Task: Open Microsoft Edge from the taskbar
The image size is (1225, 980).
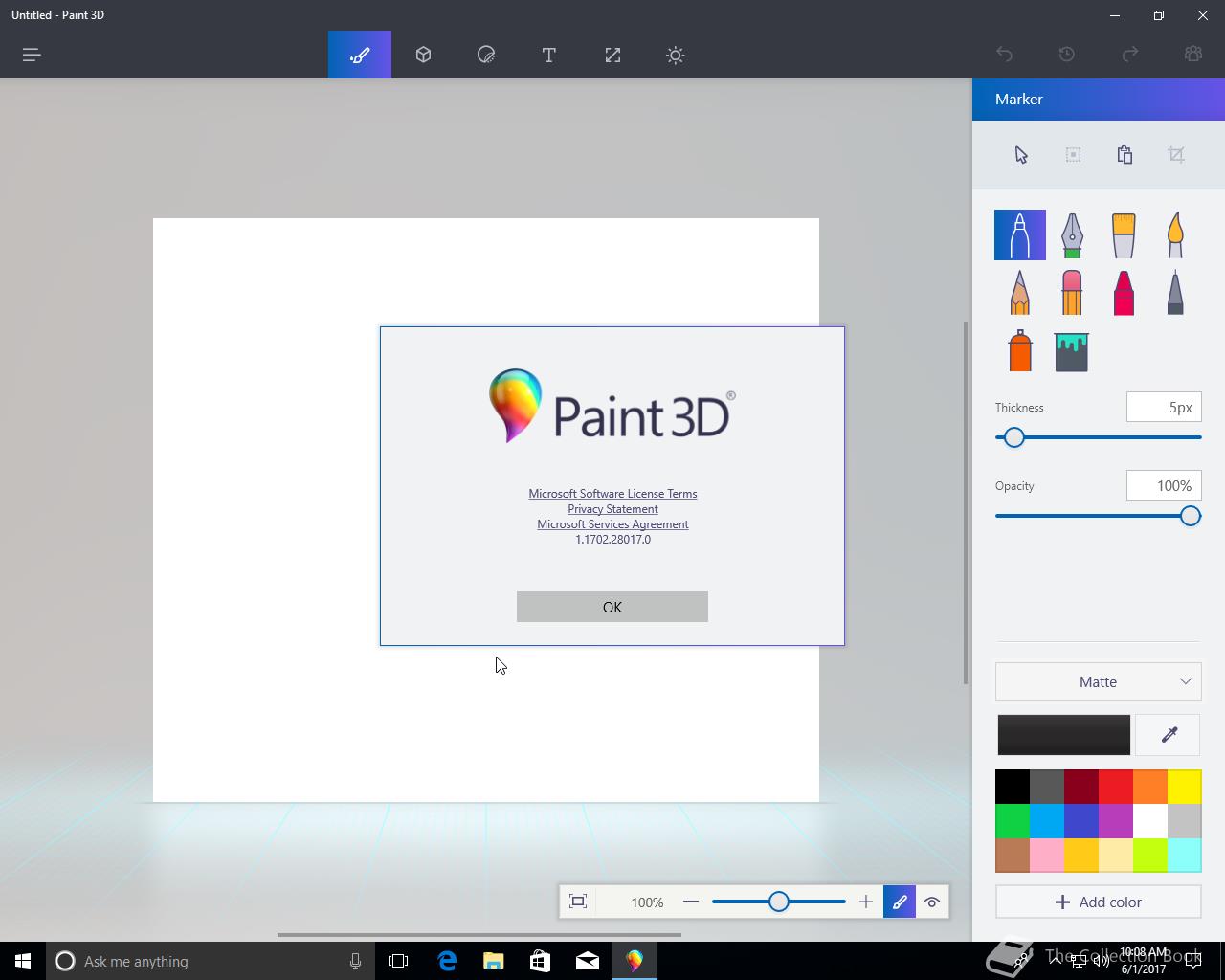Action: 447,961
